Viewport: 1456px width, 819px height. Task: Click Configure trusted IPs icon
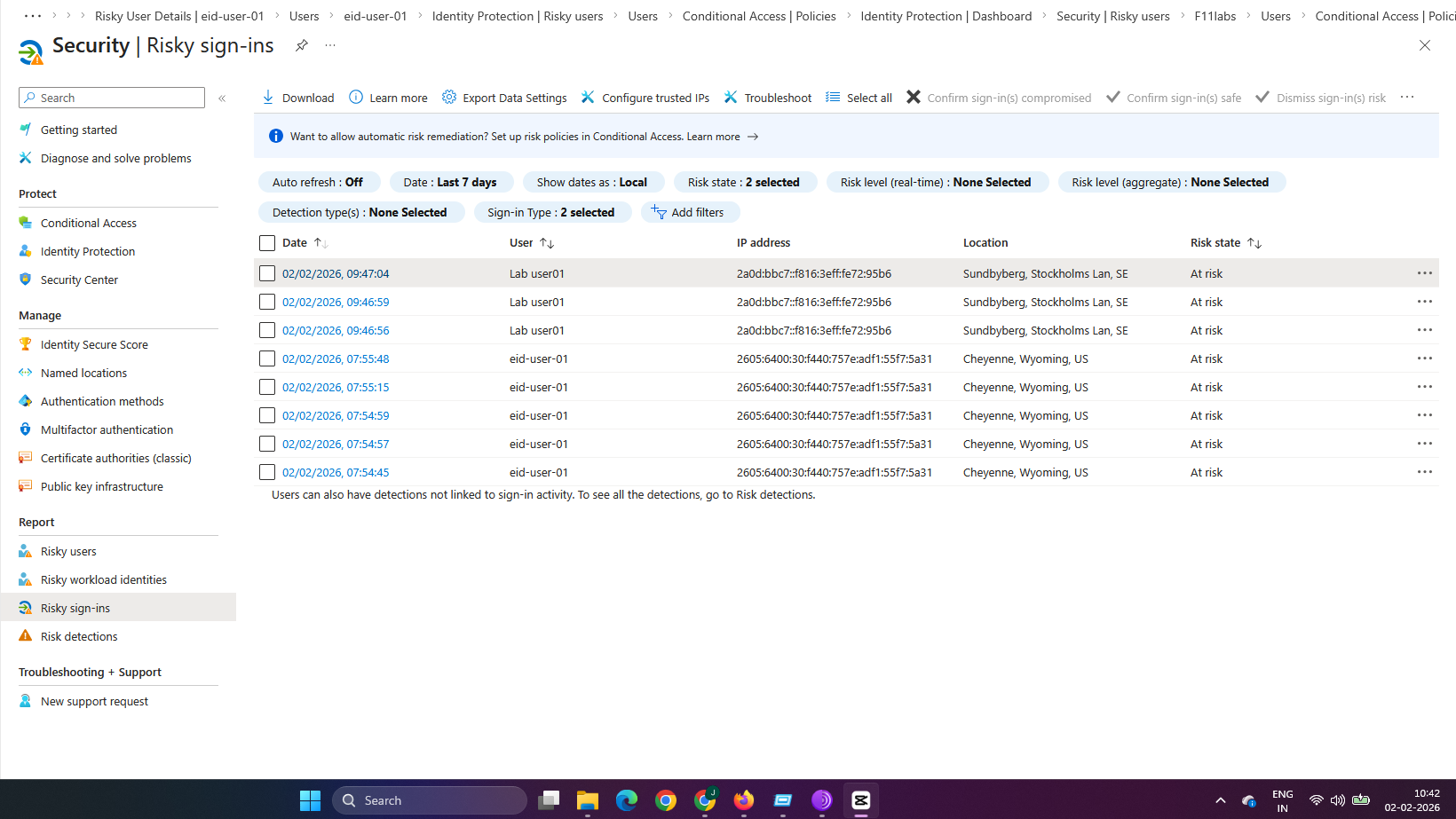[x=588, y=98]
